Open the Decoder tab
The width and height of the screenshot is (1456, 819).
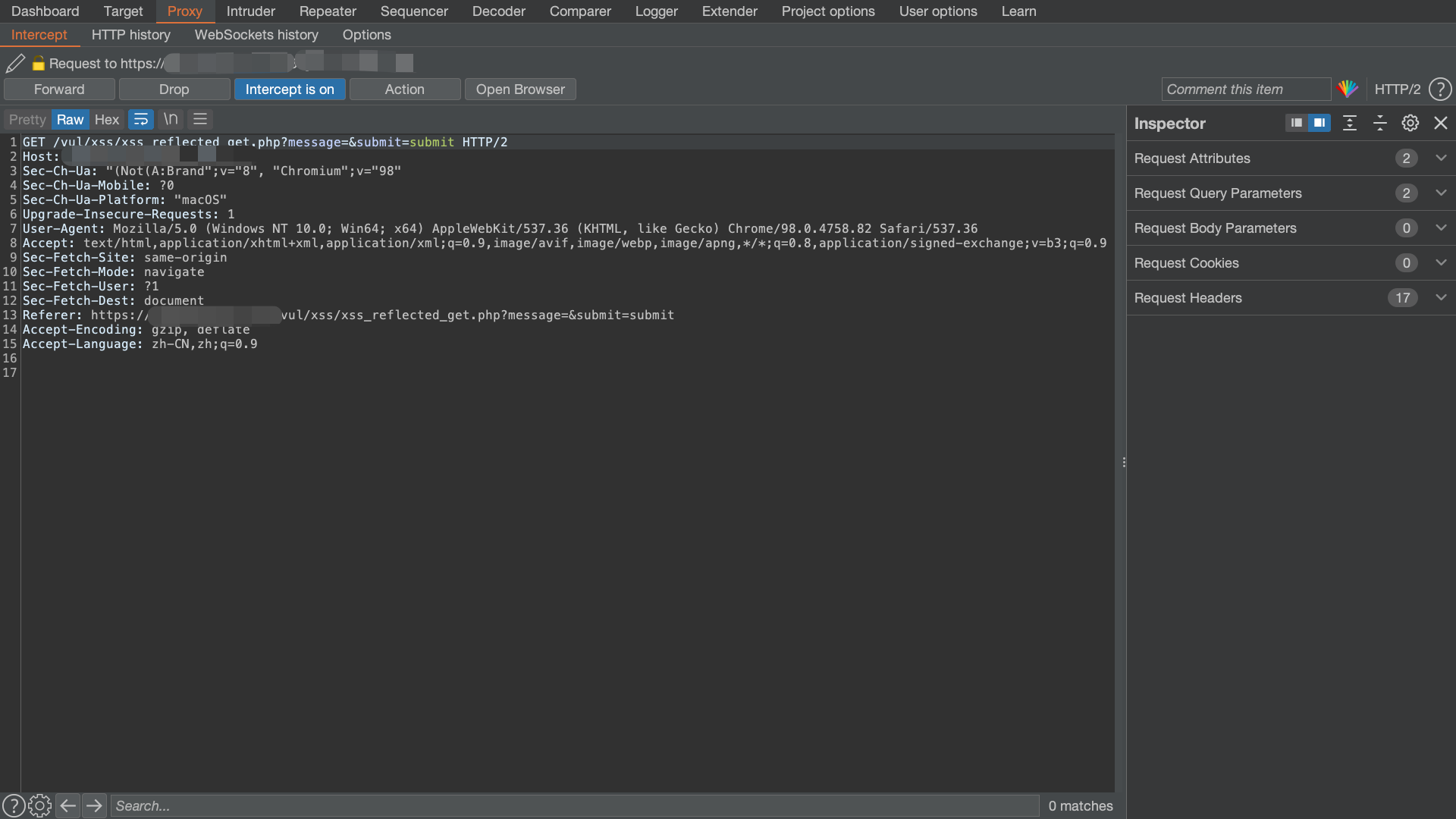498,11
